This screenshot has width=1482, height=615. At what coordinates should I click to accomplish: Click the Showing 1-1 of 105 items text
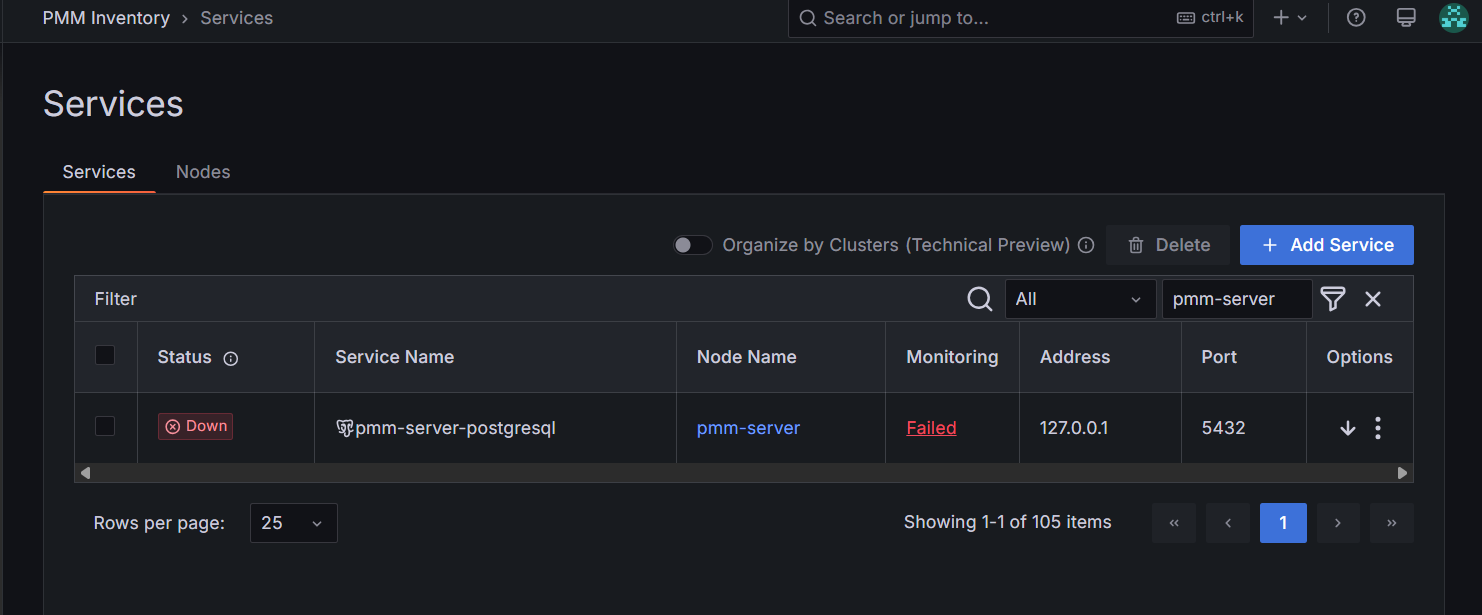point(1008,522)
